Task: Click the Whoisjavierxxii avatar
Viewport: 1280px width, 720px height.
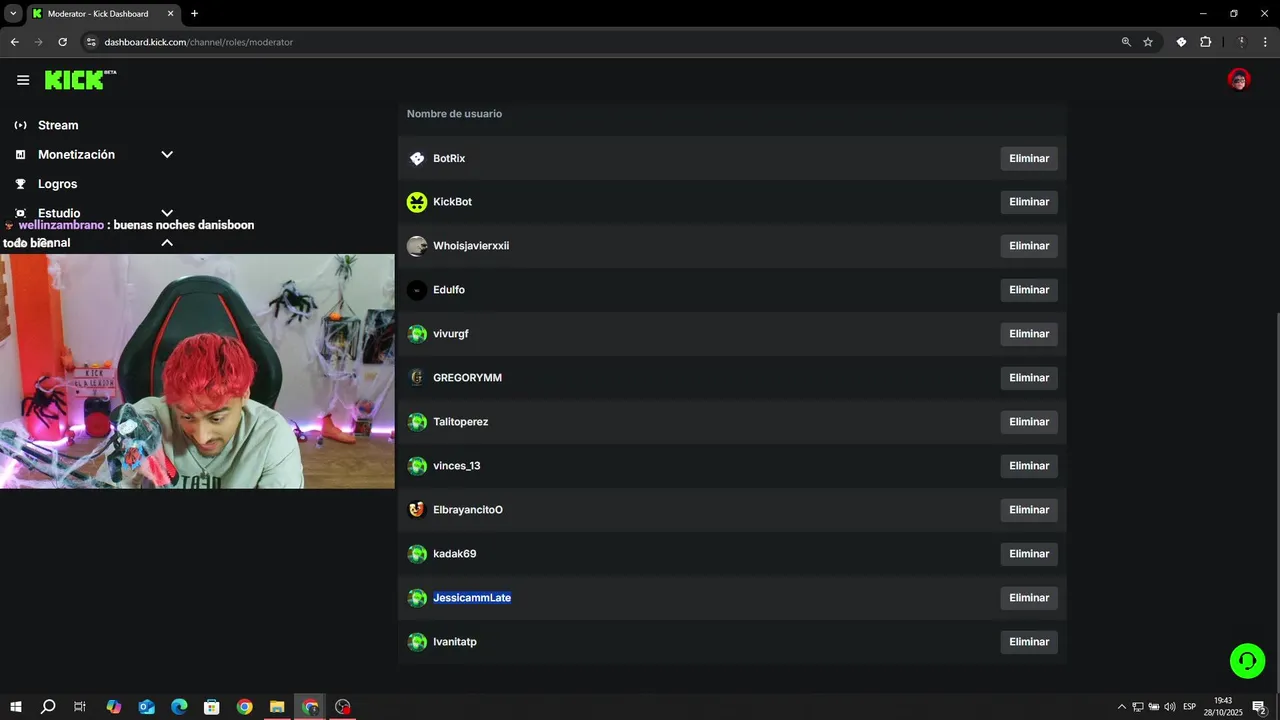Action: point(417,246)
